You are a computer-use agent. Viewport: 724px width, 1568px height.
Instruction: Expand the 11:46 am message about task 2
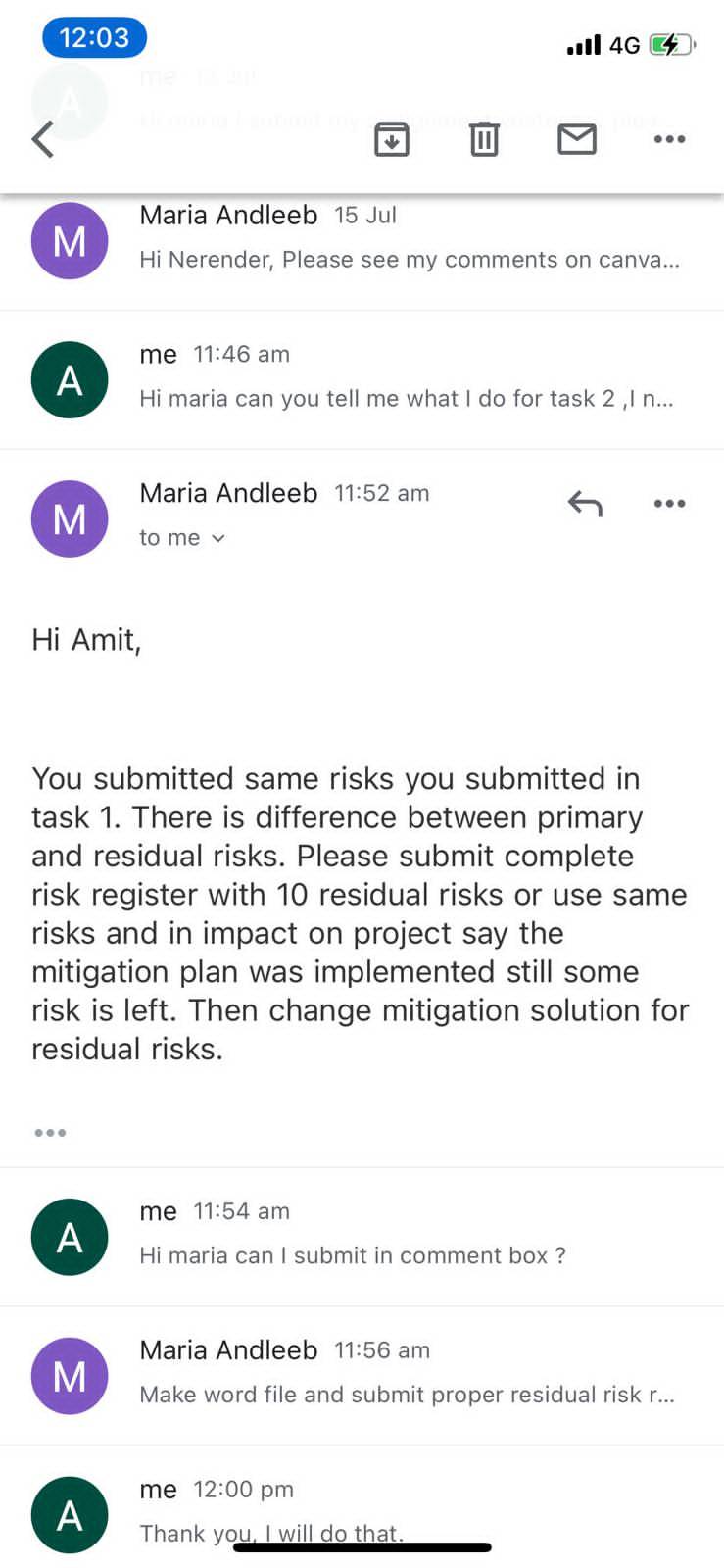point(362,380)
